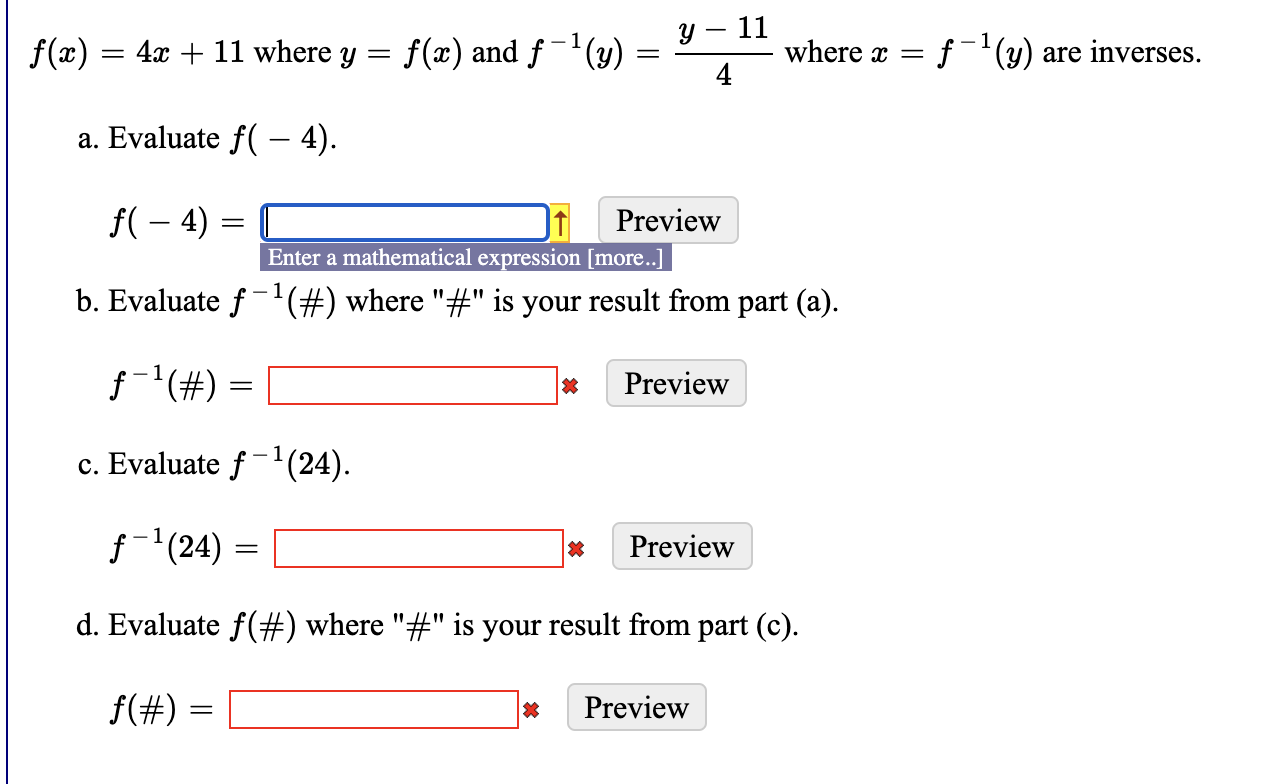Click Preview button for part d
Screen dimensions: 1282x784
(636, 707)
